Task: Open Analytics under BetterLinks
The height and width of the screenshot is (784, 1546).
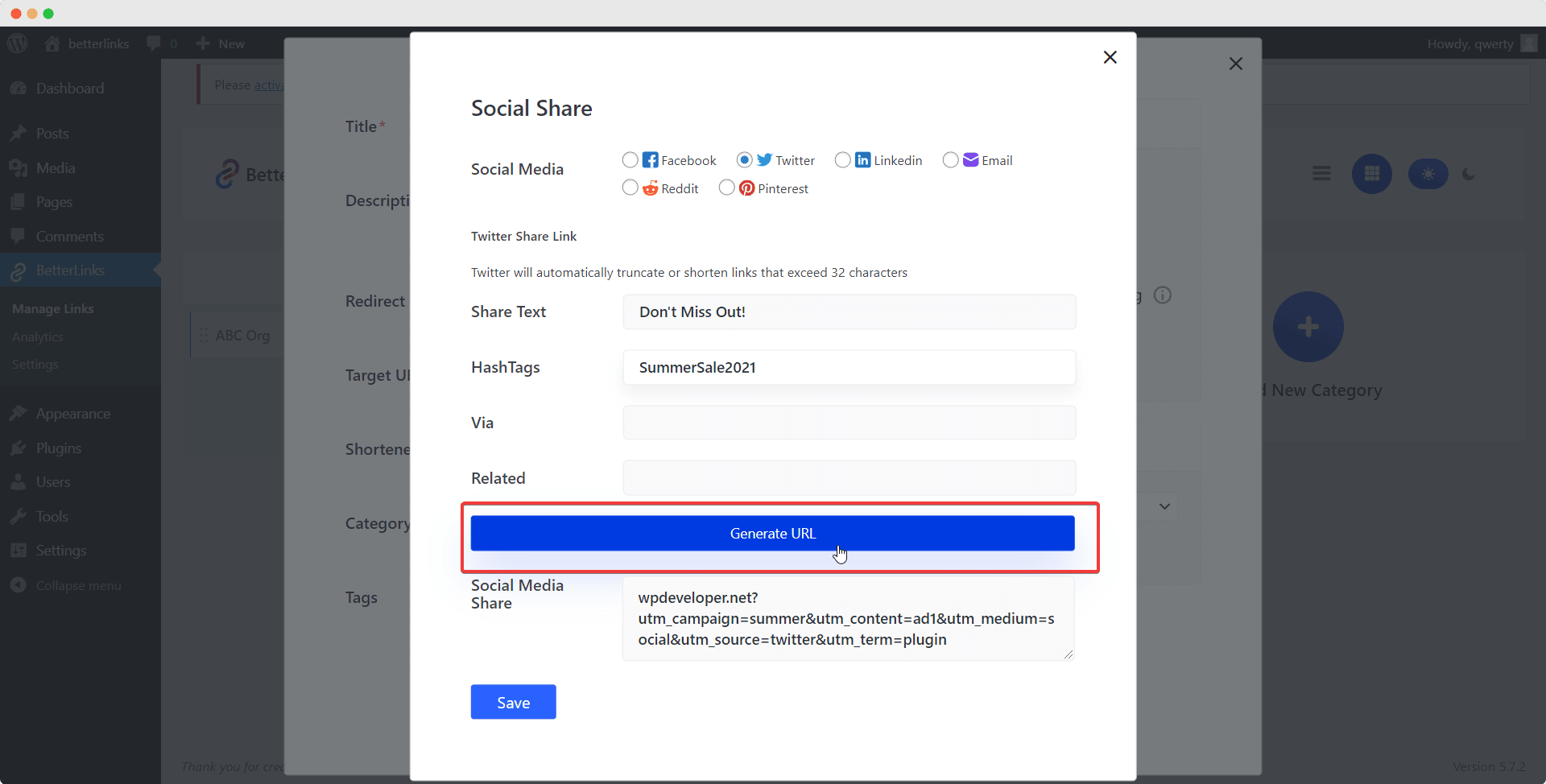Action: [37, 336]
